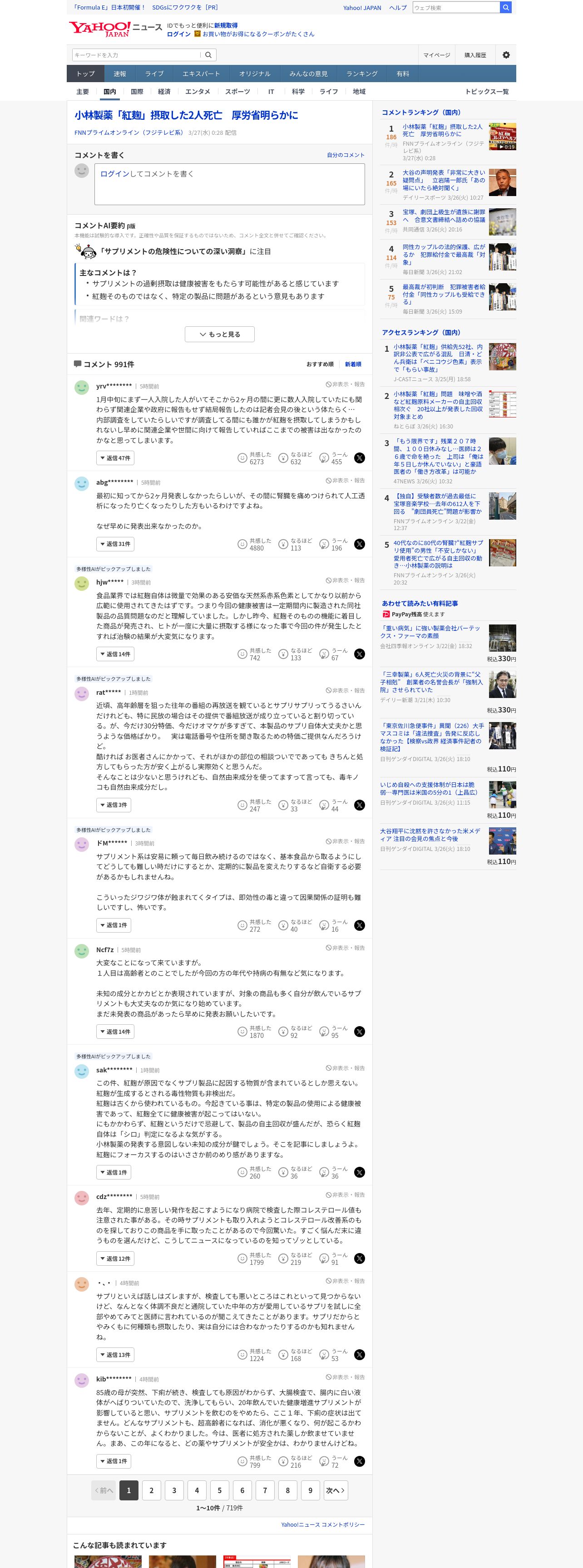Sort comments by 新着順
Viewport: 583px width, 1568px height.
pyautogui.click(x=353, y=364)
